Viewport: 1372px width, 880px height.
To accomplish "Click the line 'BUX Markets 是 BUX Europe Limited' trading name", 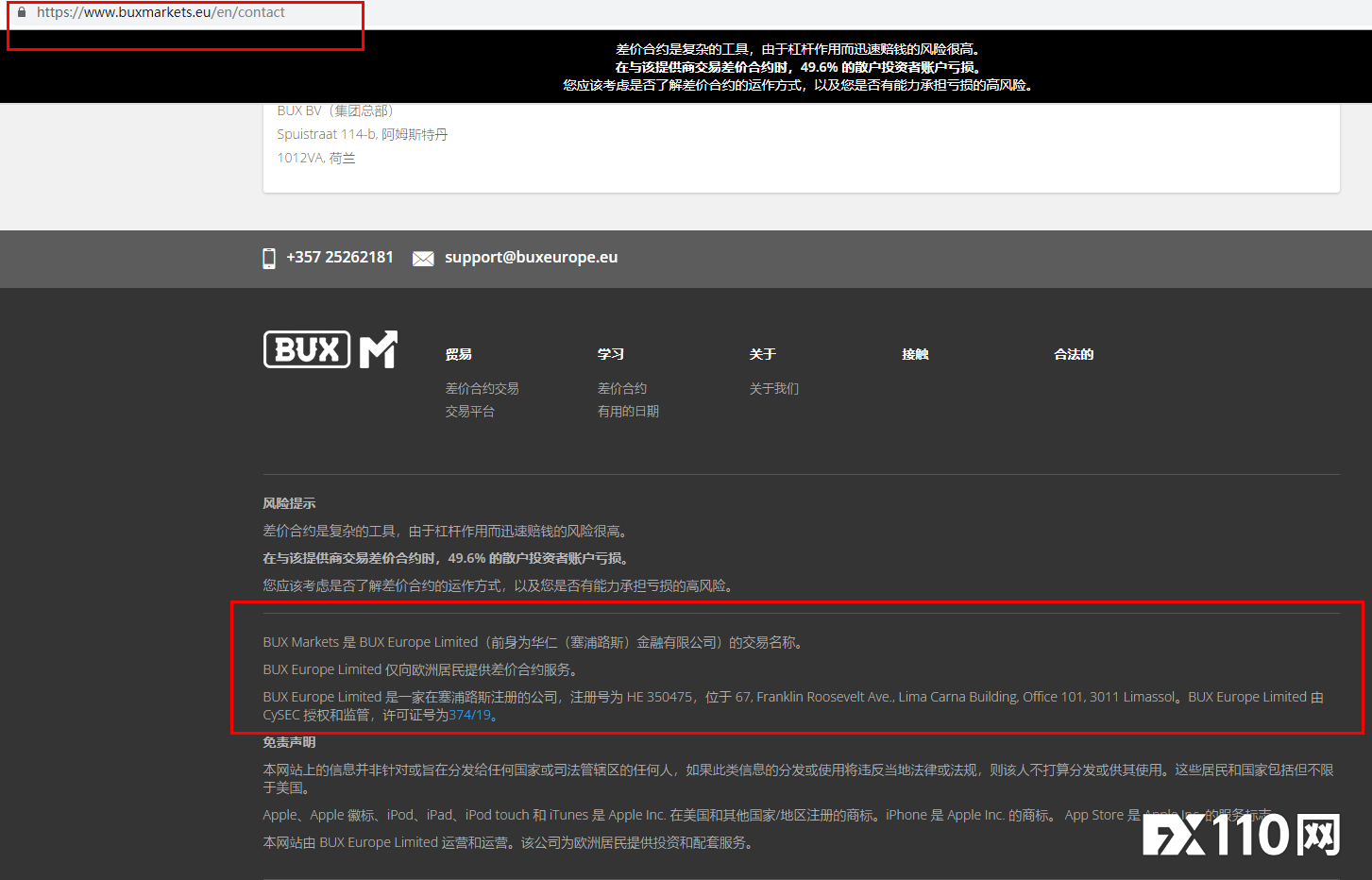I will click(x=534, y=642).
